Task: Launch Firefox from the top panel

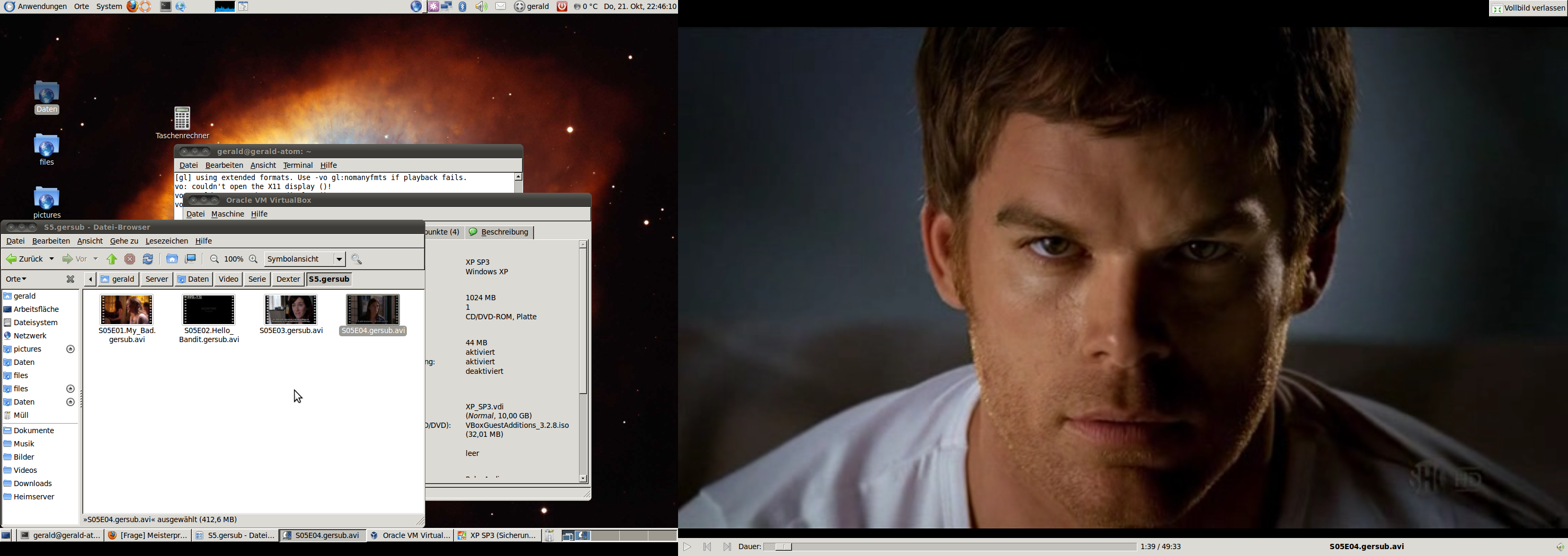Action: 132,7
